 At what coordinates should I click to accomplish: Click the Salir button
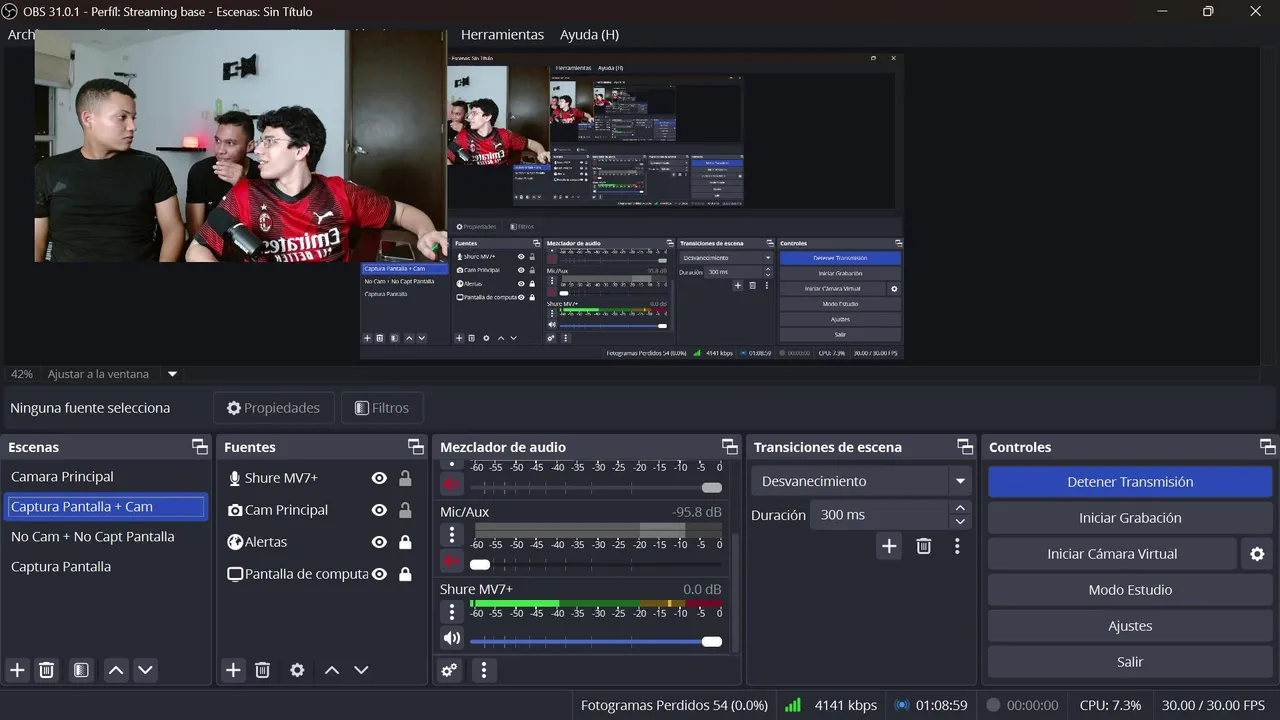[x=1130, y=662]
